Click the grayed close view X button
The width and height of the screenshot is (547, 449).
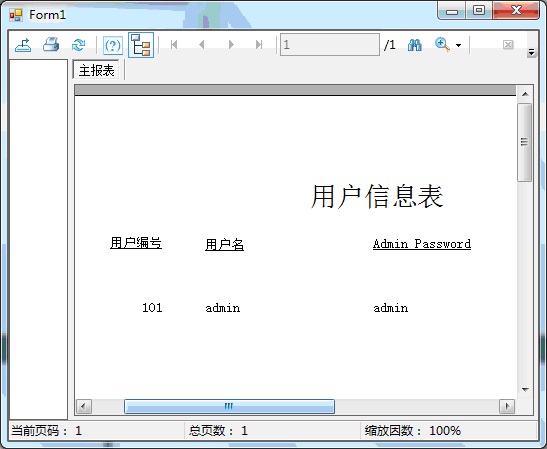click(x=508, y=45)
